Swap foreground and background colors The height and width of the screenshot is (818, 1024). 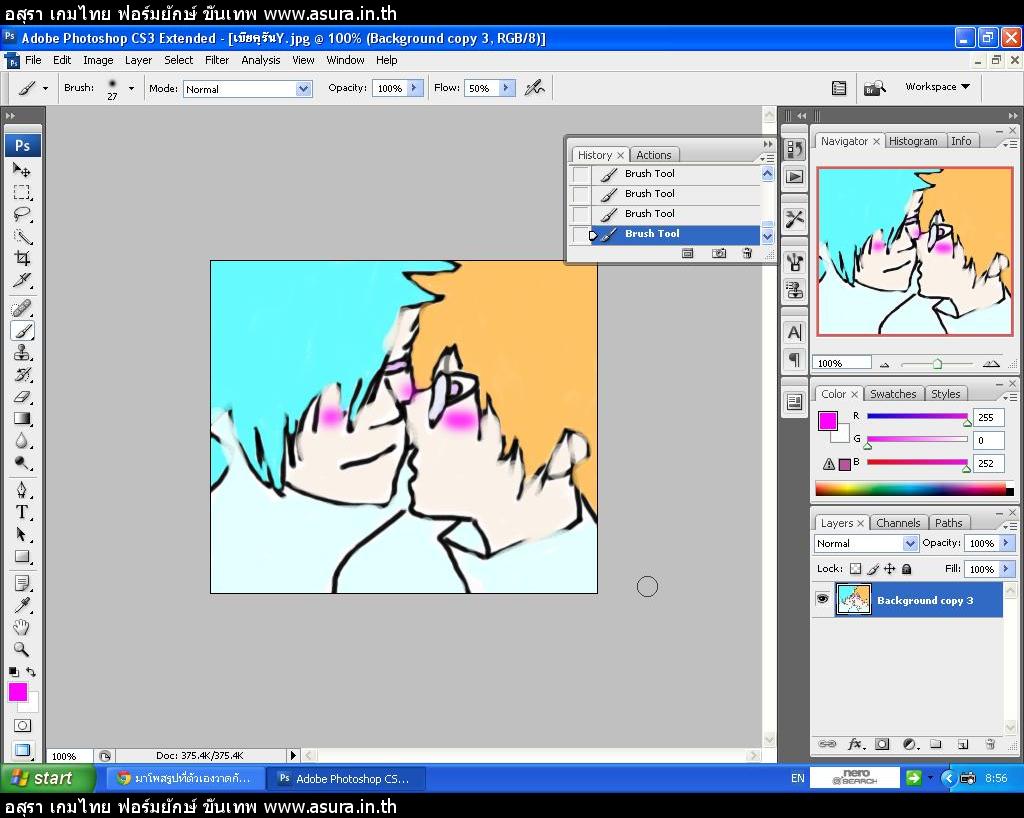click(x=31, y=672)
